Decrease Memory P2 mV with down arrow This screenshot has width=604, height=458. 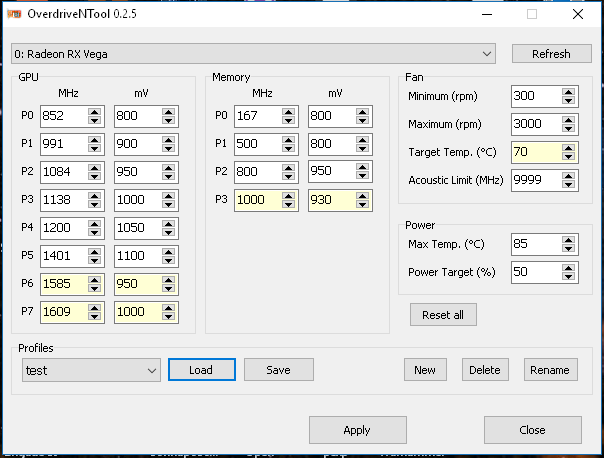click(x=362, y=176)
